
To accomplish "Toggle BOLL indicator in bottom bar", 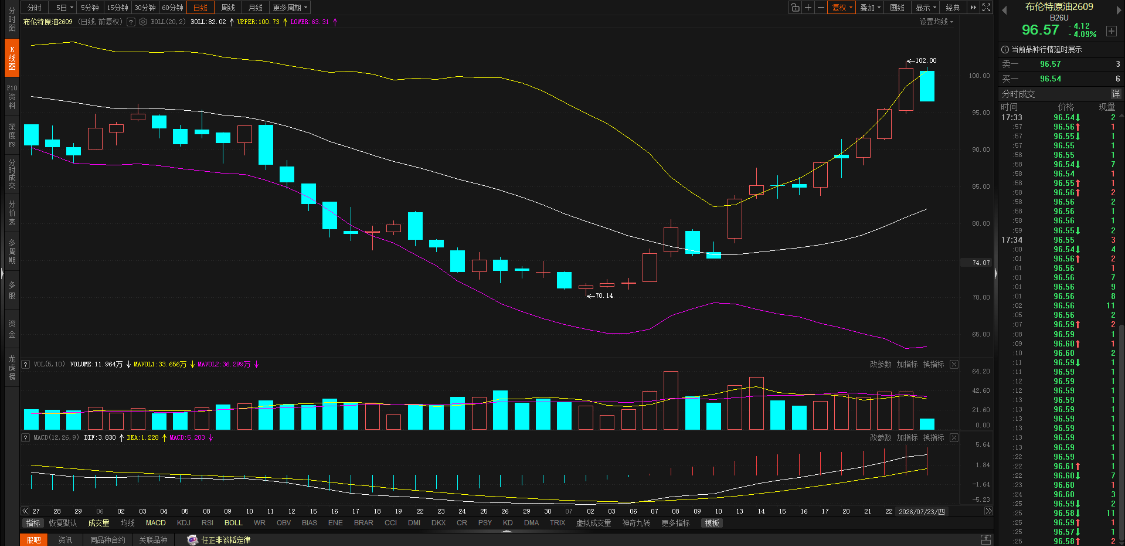I will 232,523.
